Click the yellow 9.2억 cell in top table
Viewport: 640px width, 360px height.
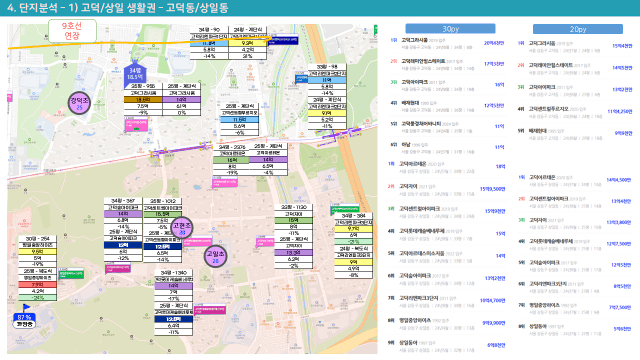(247, 43)
